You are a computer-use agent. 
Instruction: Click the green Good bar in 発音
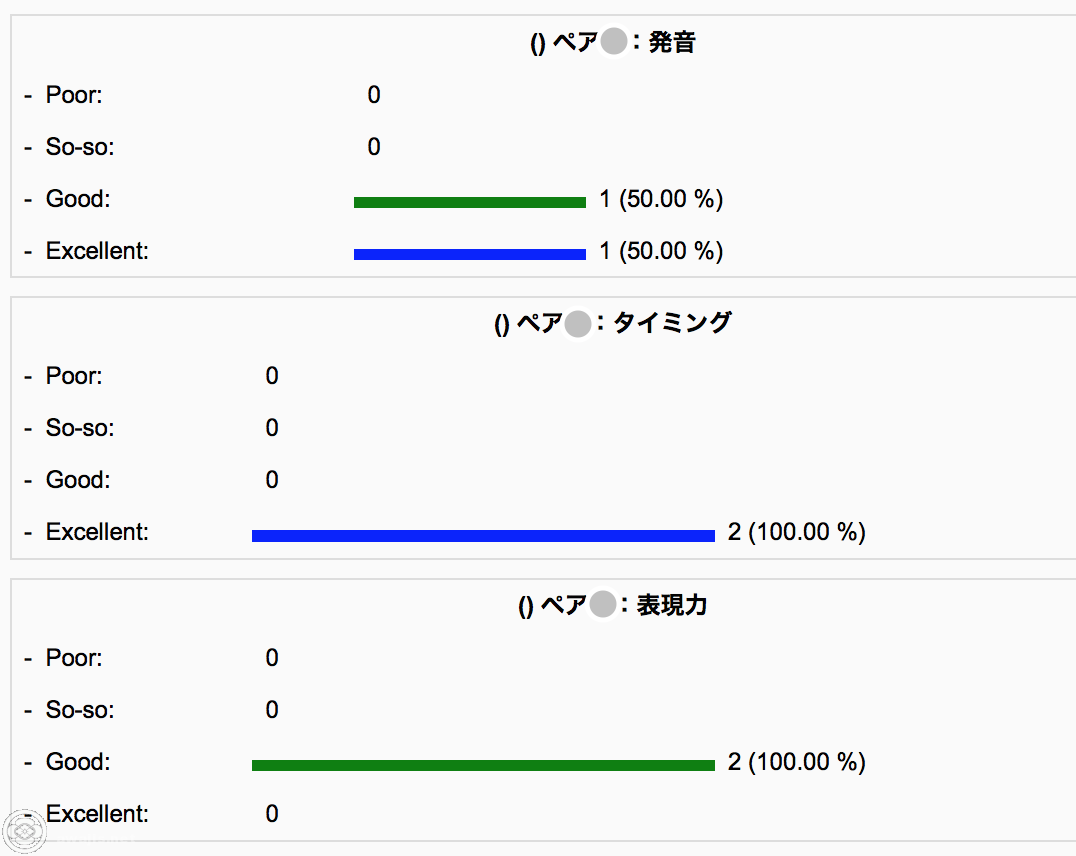pos(469,202)
